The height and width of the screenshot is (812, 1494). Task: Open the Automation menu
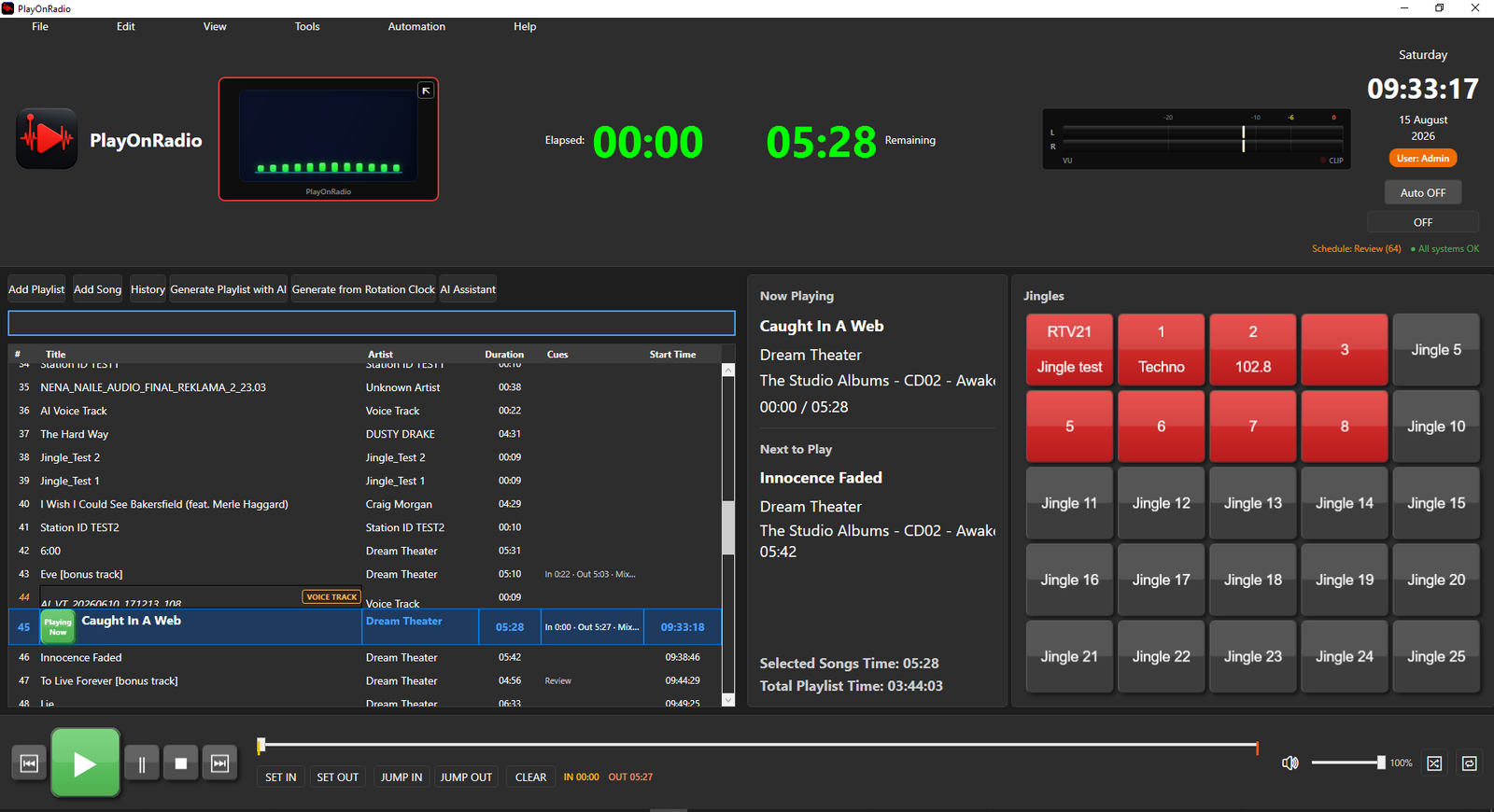pyautogui.click(x=416, y=26)
